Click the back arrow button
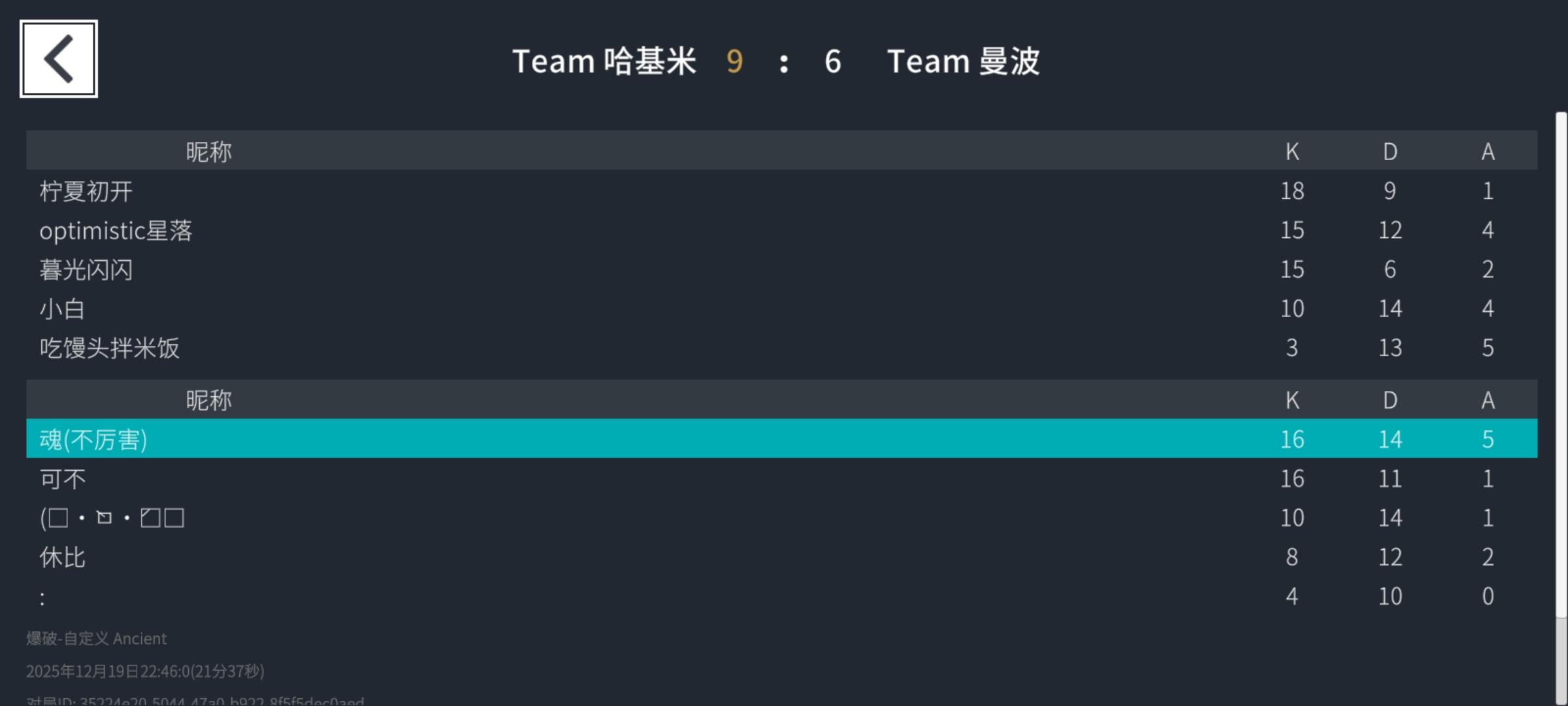The width and height of the screenshot is (1568, 706). 59,59
